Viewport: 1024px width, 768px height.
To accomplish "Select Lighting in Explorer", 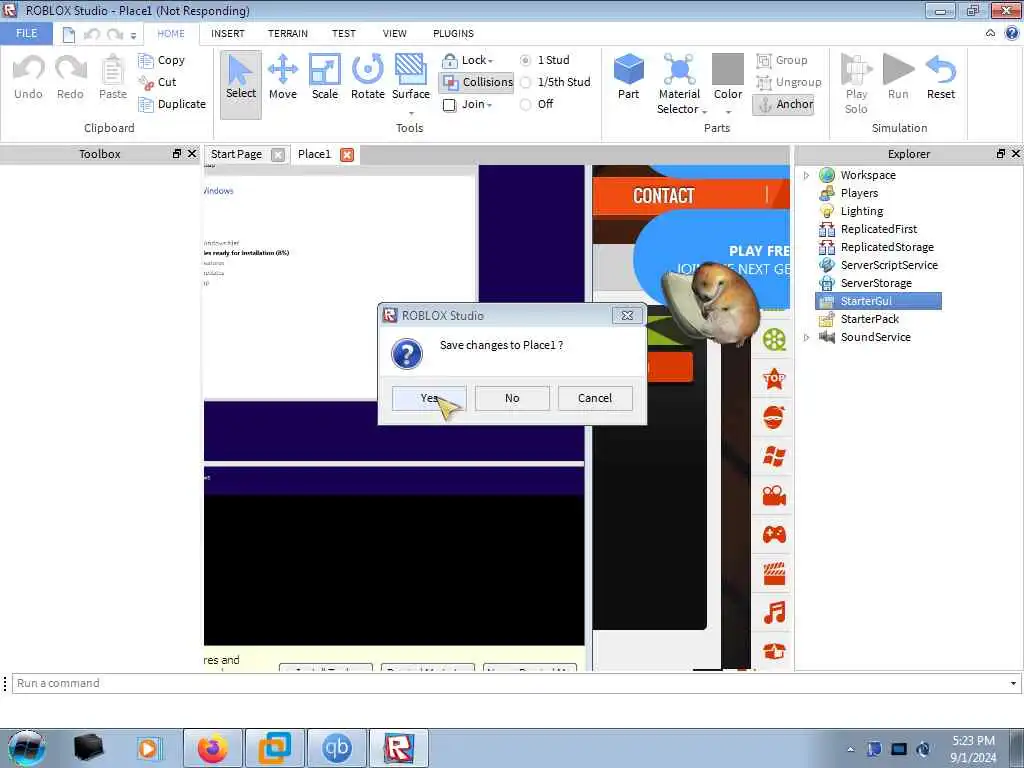I will point(862,211).
